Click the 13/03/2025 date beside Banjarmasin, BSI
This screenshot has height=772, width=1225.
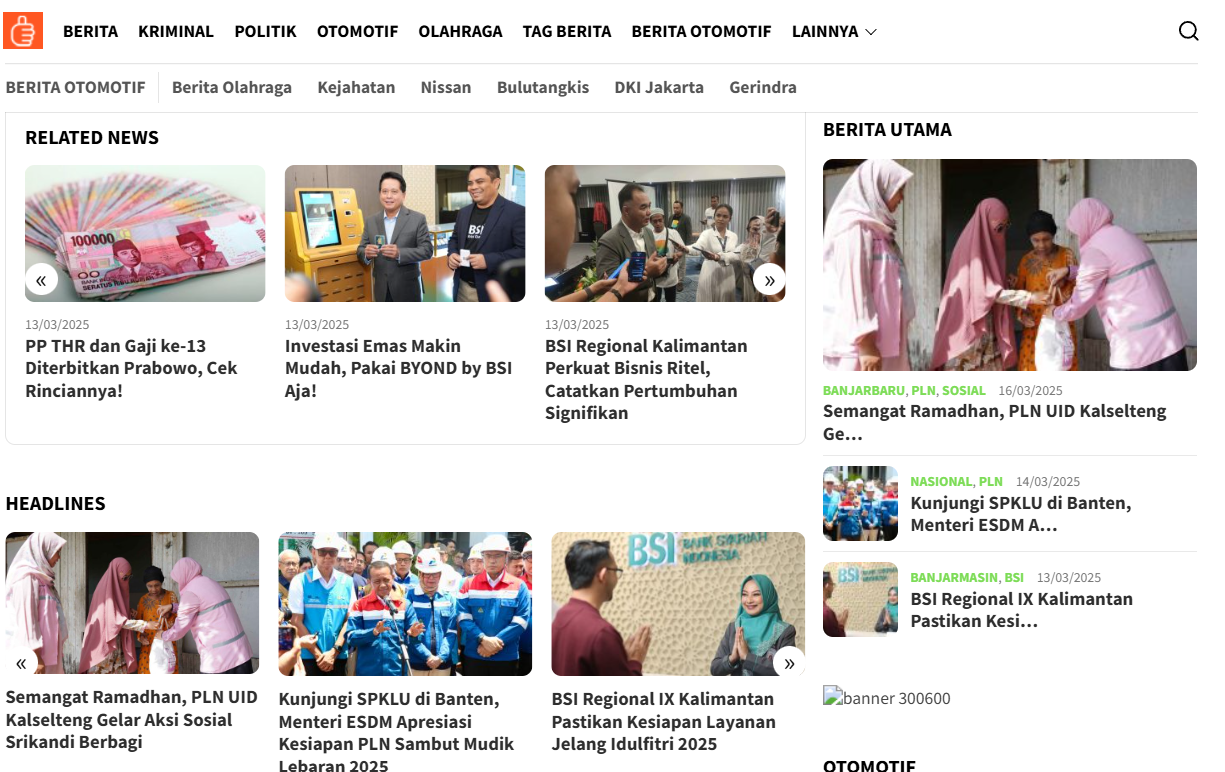click(1069, 577)
